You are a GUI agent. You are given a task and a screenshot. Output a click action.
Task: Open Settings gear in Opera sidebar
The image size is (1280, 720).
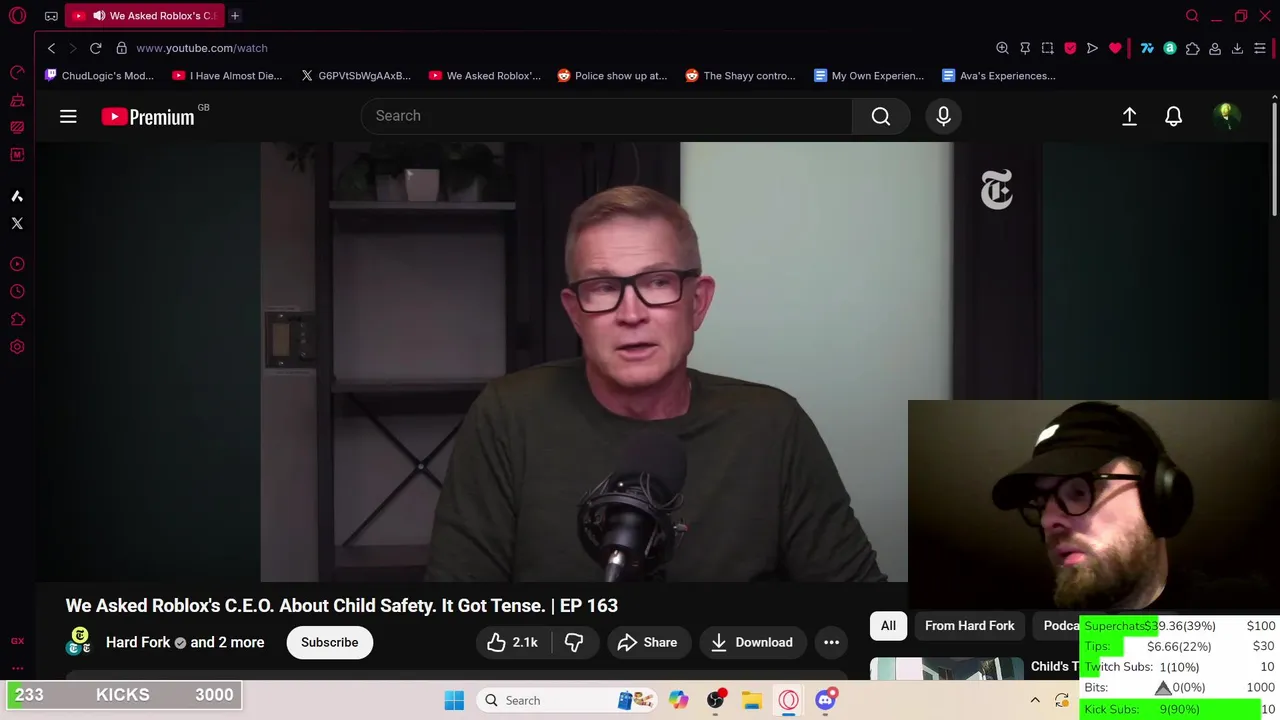(17, 347)
